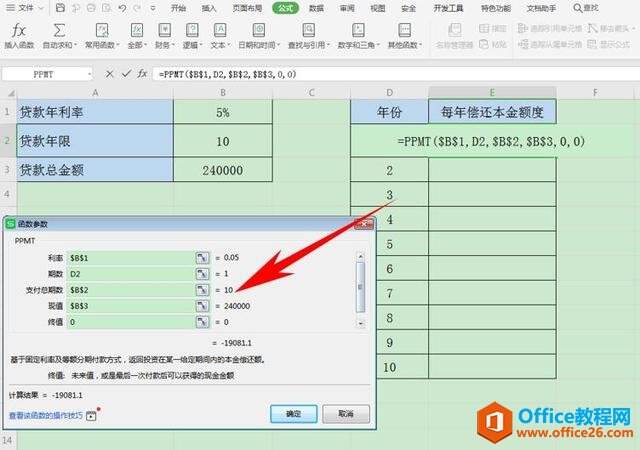This screenshot has height=450, width=640.
Task: Open the 文档助手 ribbon tab
Action: coord(541,8)
